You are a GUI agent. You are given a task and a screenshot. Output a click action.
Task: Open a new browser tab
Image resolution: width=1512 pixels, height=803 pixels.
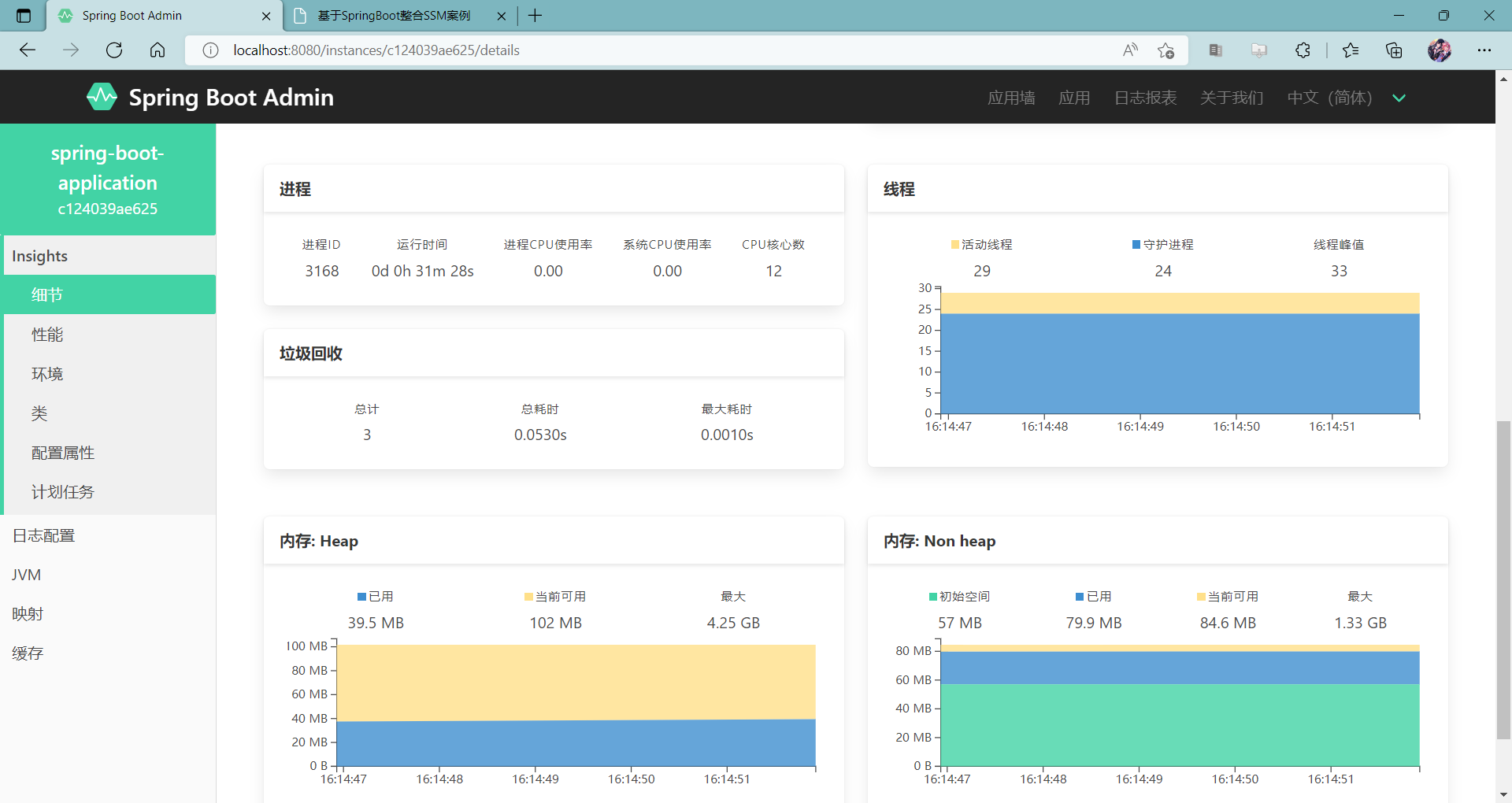click(x=535, y=16)
